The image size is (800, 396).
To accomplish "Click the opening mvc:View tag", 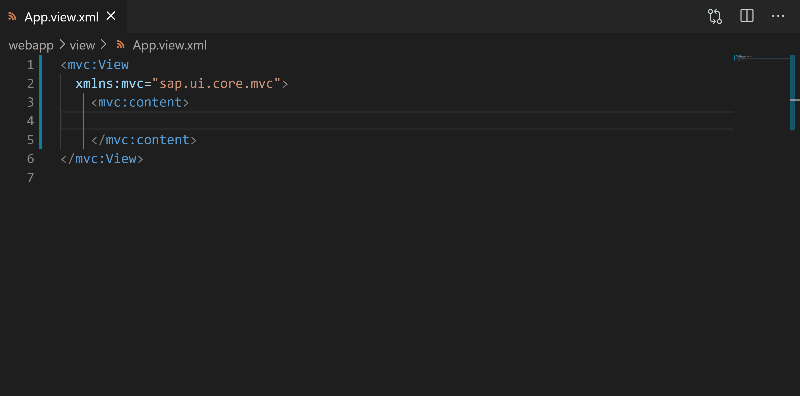I will 94,65.
